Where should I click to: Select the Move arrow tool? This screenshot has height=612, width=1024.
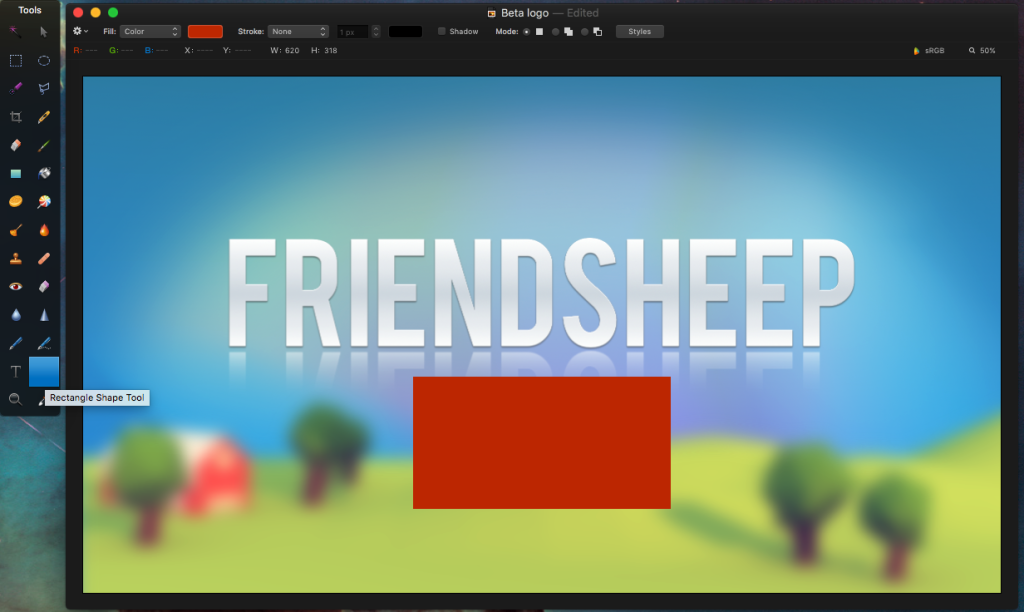[x=44, y=32]
